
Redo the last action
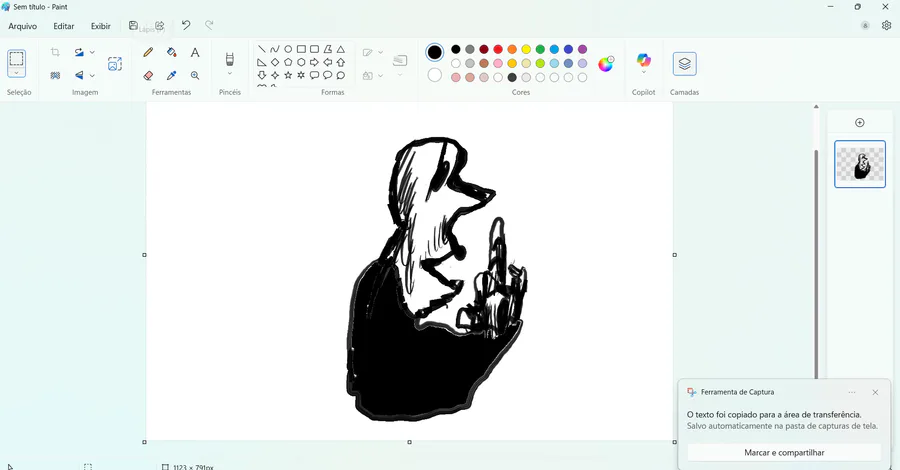210,25
